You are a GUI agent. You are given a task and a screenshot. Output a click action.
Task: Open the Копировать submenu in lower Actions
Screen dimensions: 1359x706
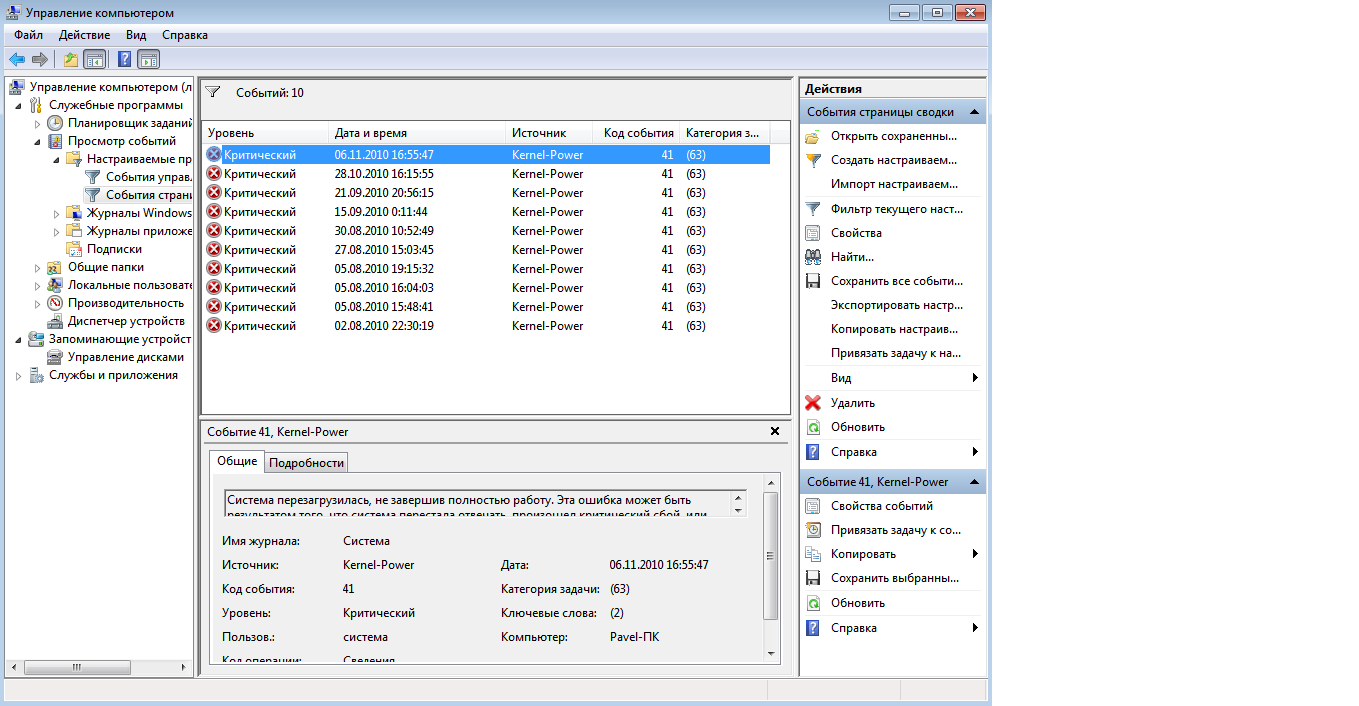pos(974,554)
